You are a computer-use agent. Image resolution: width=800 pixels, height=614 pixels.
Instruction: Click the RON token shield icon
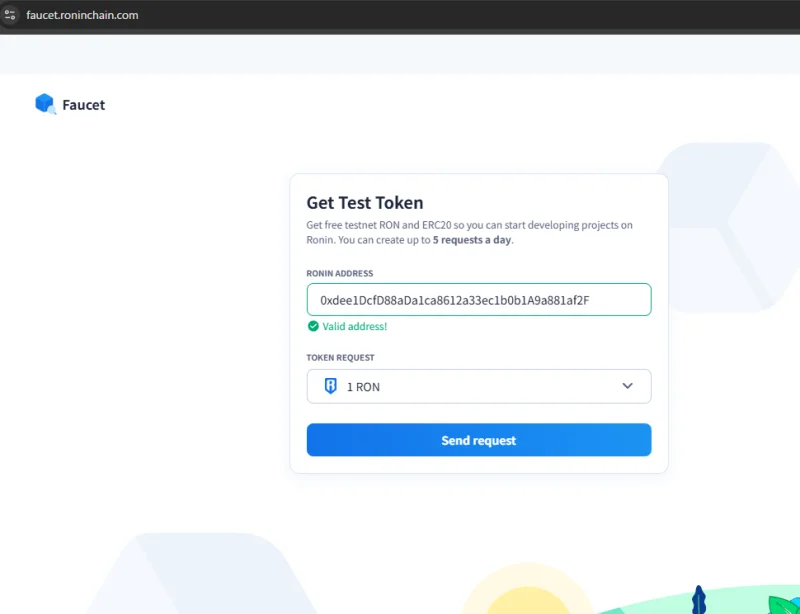click(331, 386)
